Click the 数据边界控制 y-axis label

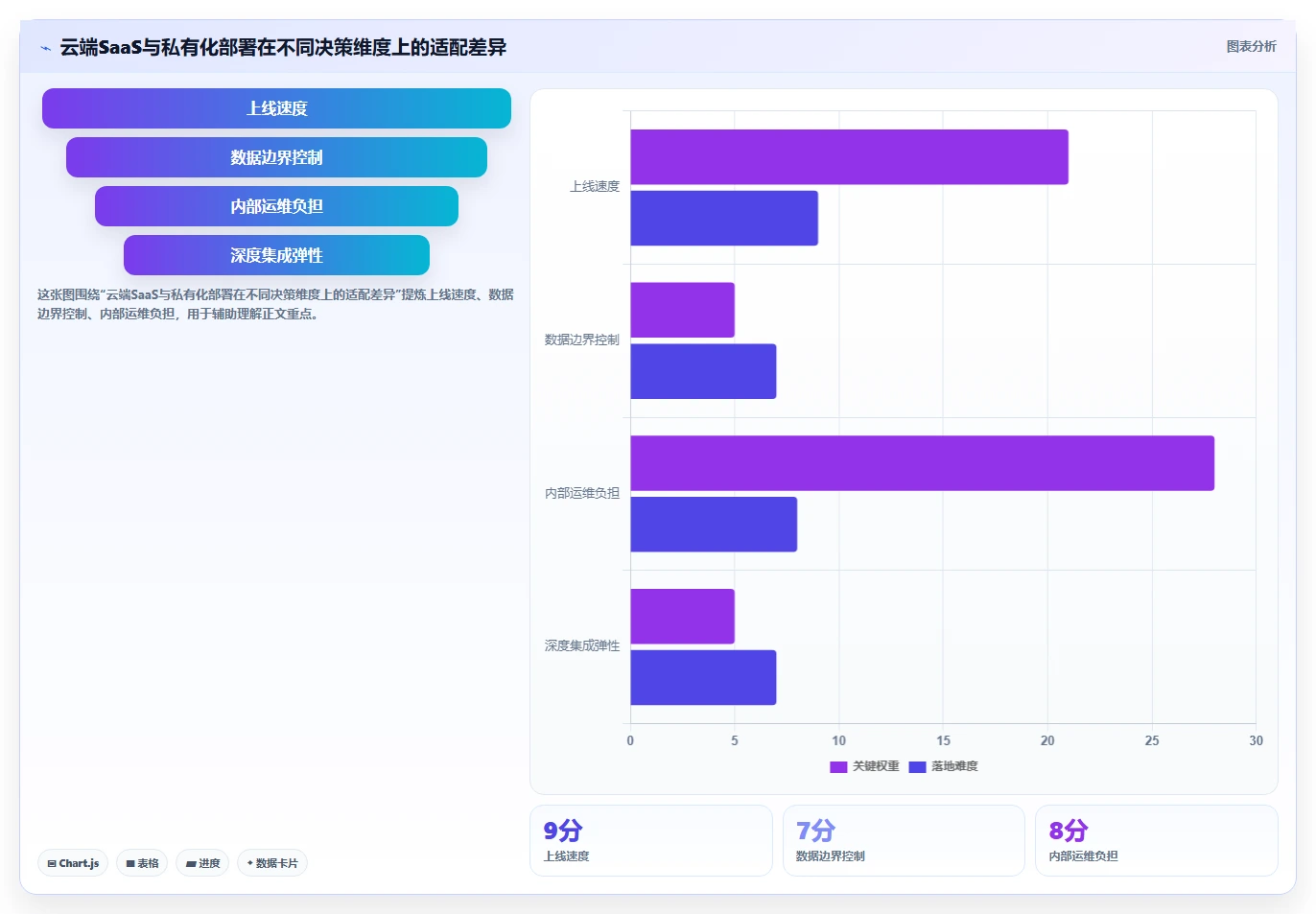coord(582,340)
